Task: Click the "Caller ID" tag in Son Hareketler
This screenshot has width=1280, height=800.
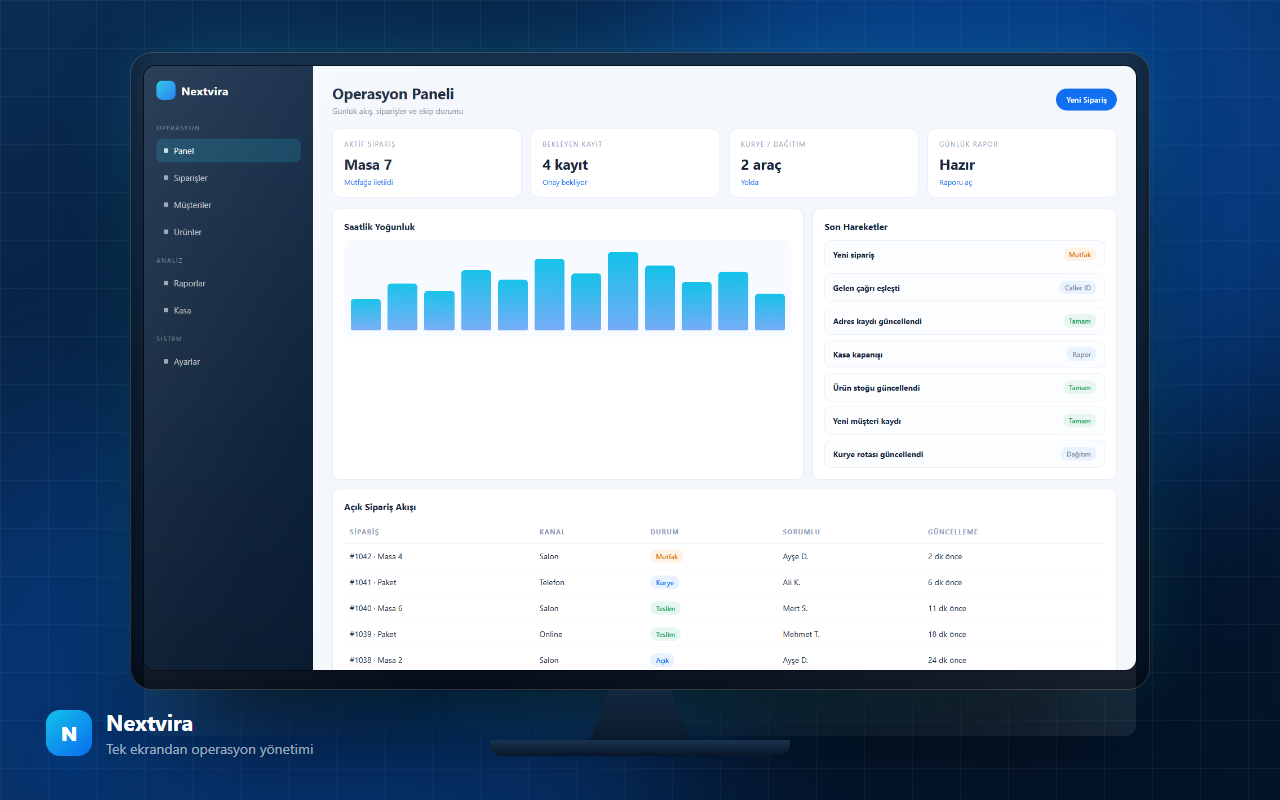Action: click(x=1078, y=288)
